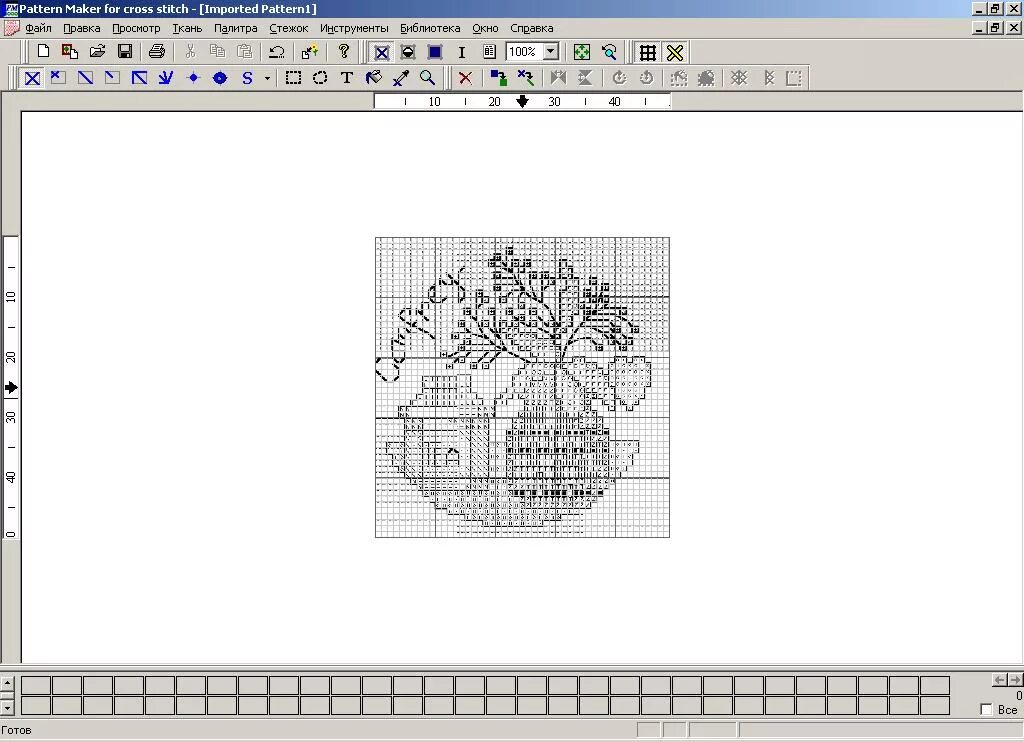The width and height of the screenshot is (1024, 742).
Task: Select the color picker eyedropper tool
Action: click(401, 77)
